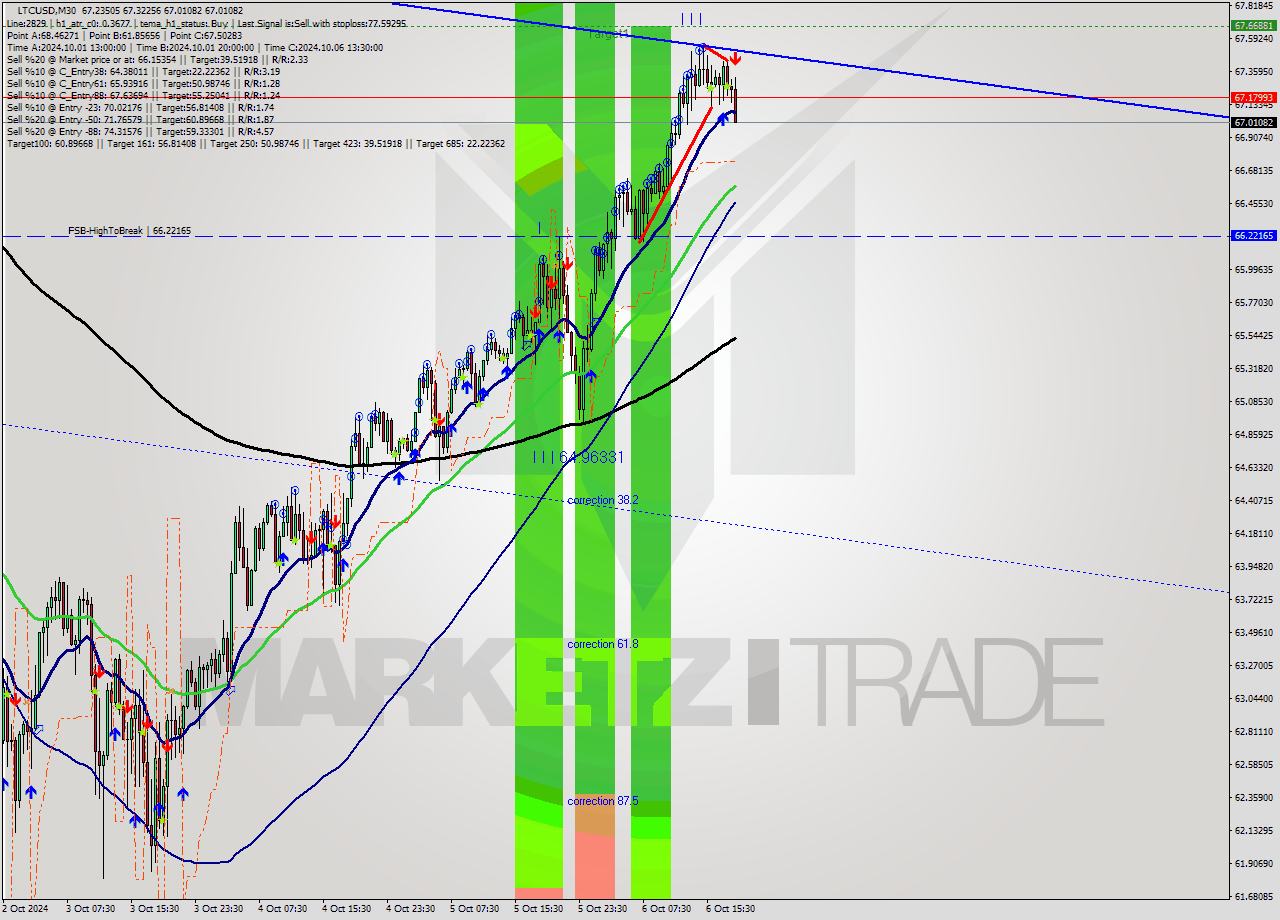The image size is (1280, 920).
Task: Click the 67.59240 price axis value
Action: (x=1253, y=38)
